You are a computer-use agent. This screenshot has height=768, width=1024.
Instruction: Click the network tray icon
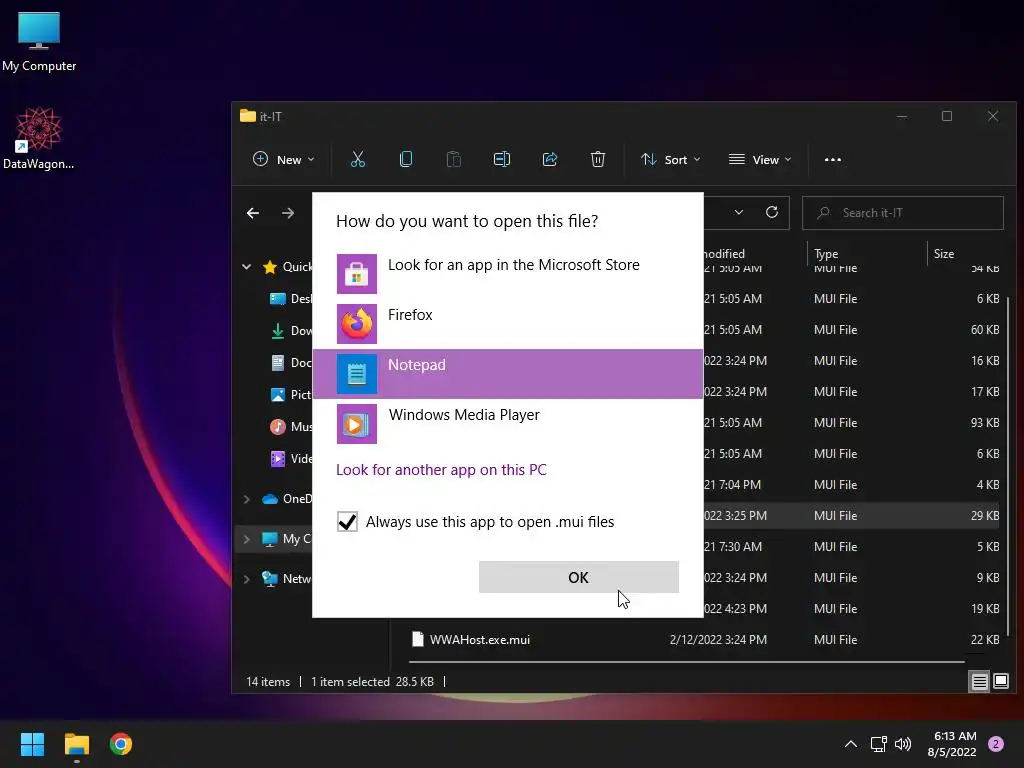point(878,744)
